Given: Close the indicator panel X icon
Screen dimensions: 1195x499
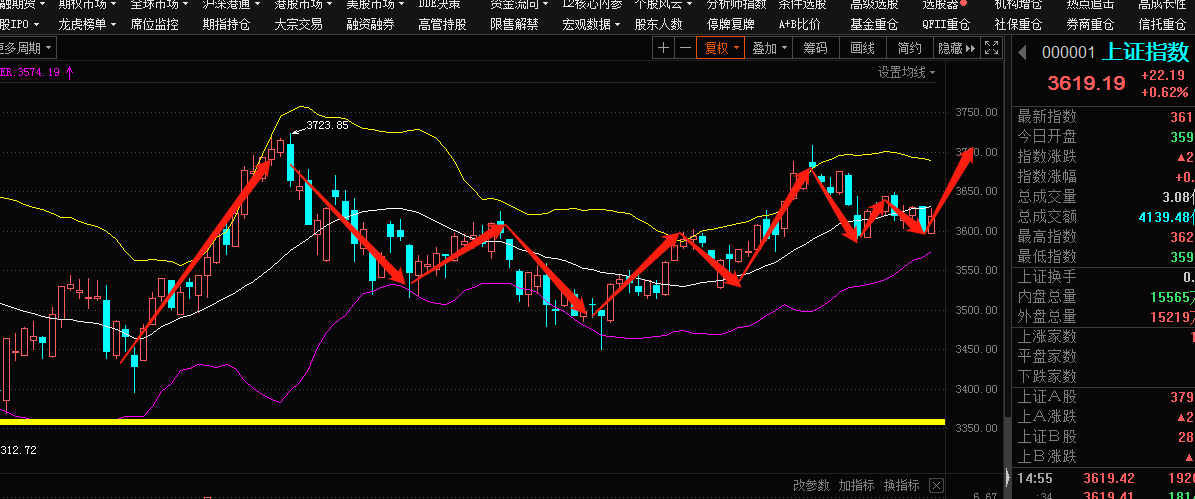Looking at the screenshot, I should tap(936, 485).
